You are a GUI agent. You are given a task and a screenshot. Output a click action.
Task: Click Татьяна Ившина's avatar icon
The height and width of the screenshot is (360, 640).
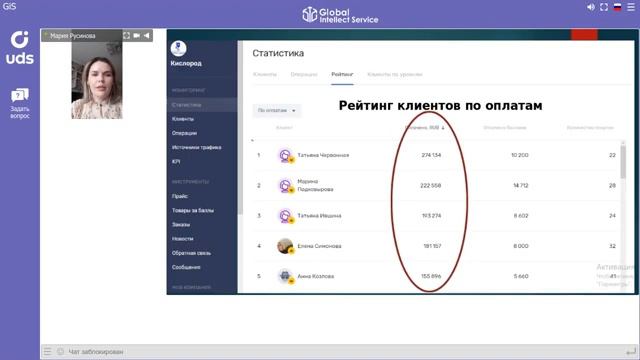pos(286,216)
